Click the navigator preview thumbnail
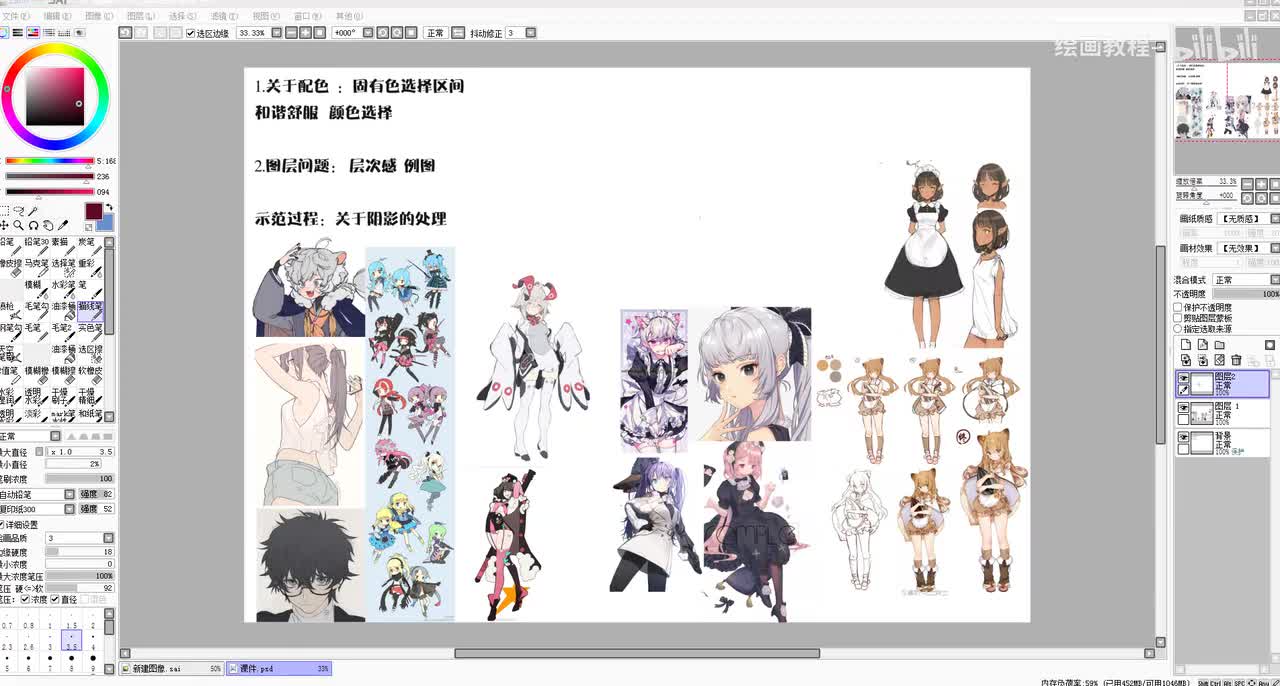The height and width of the screenshot is (686, 1280). coord(1227,100)
